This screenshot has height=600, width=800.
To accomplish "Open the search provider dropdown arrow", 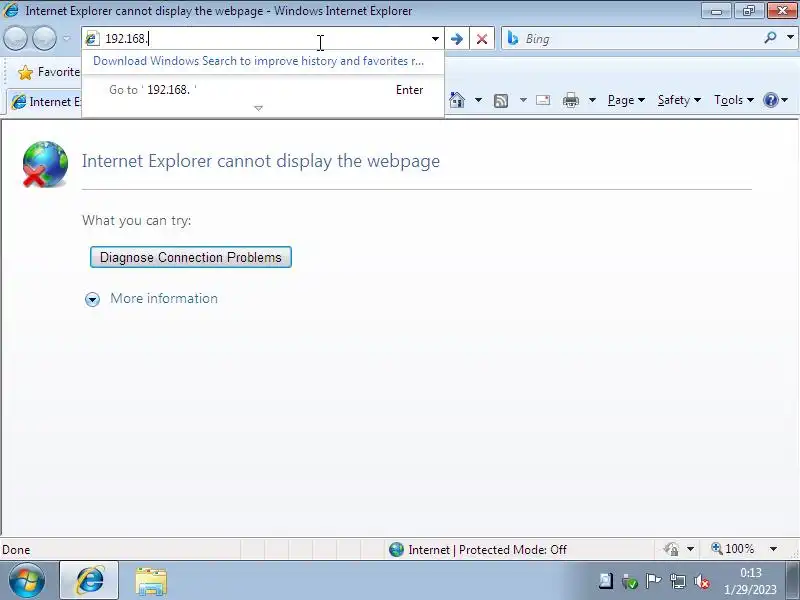I will (x=790, y=38).
